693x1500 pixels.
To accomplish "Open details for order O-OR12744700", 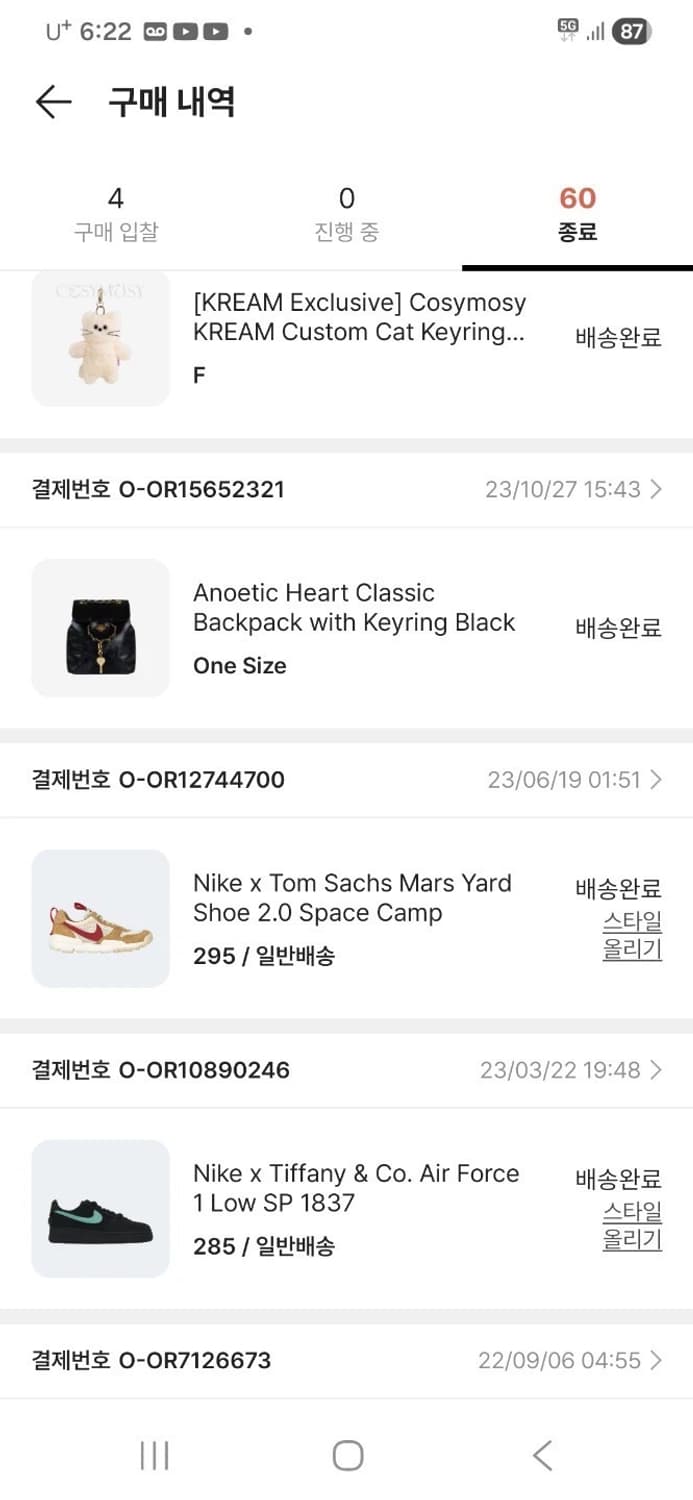I will (x=655, y=779).
